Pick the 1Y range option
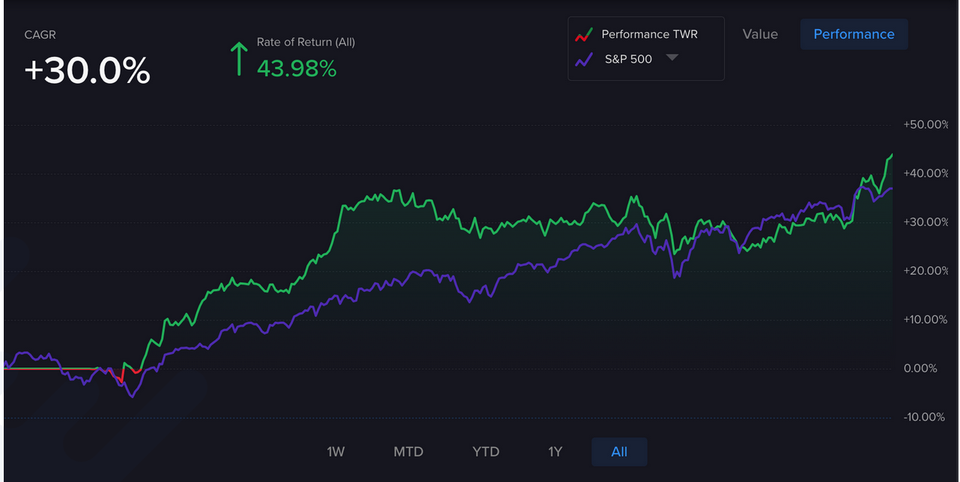Image resolution: width=960 pixels, height=482 pixels. point(555,452)
